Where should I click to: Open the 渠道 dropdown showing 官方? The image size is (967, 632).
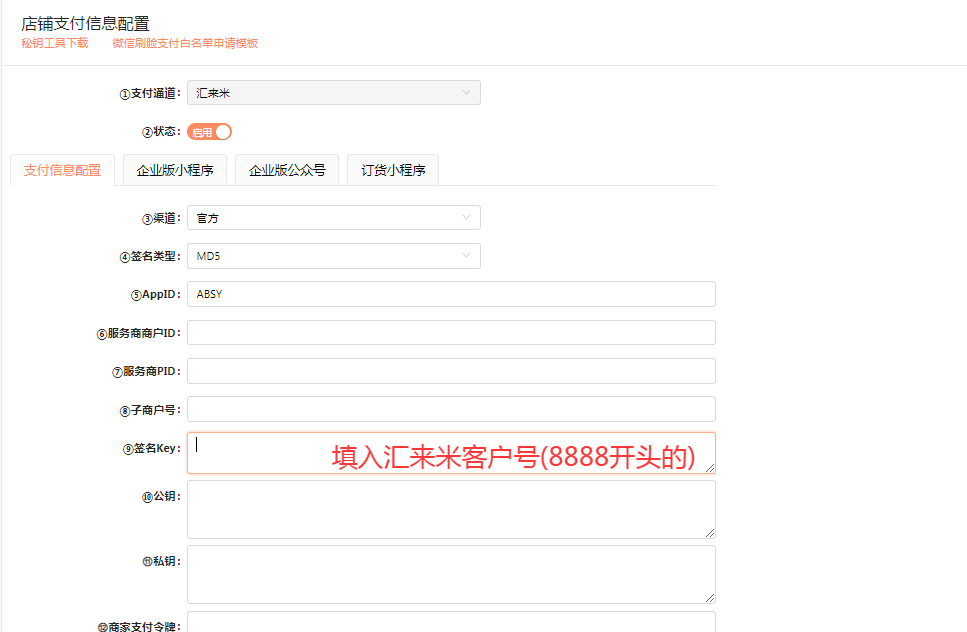click(333, 218)
